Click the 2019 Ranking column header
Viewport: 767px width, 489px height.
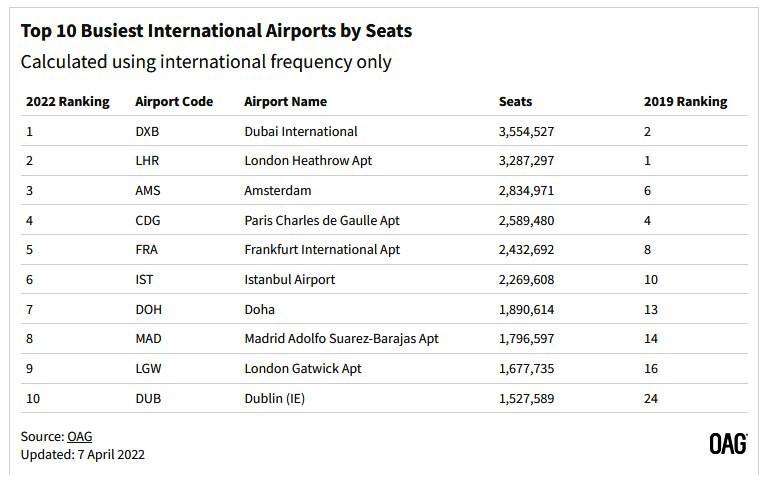tap(685, 102)
